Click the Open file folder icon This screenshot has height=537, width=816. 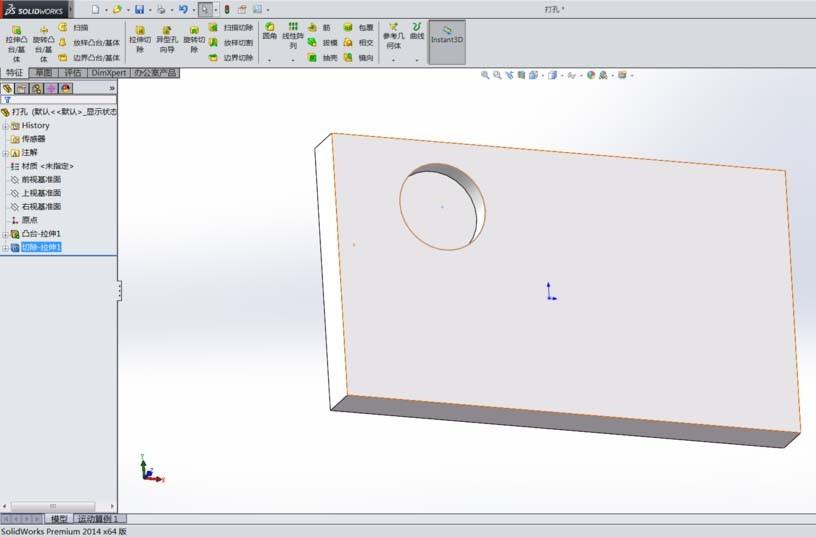[117, 9]
